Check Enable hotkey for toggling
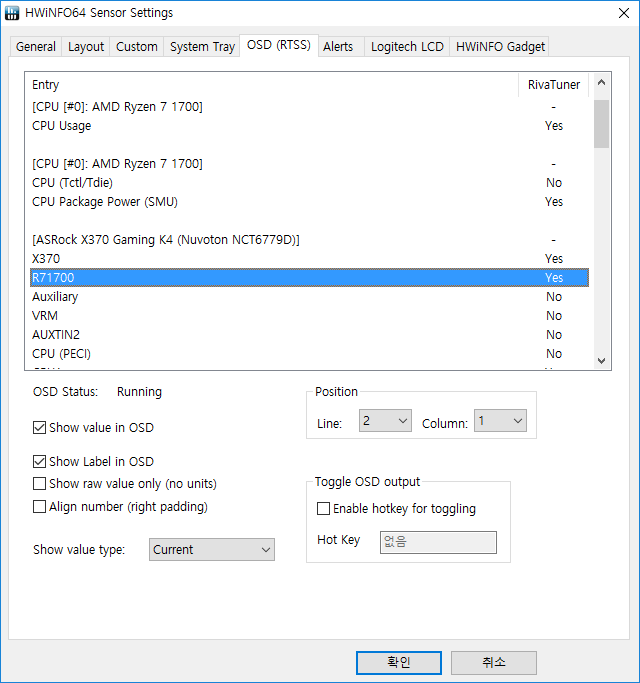The height and width of the screenshot is (683, 640). click(x=323, y=509)
